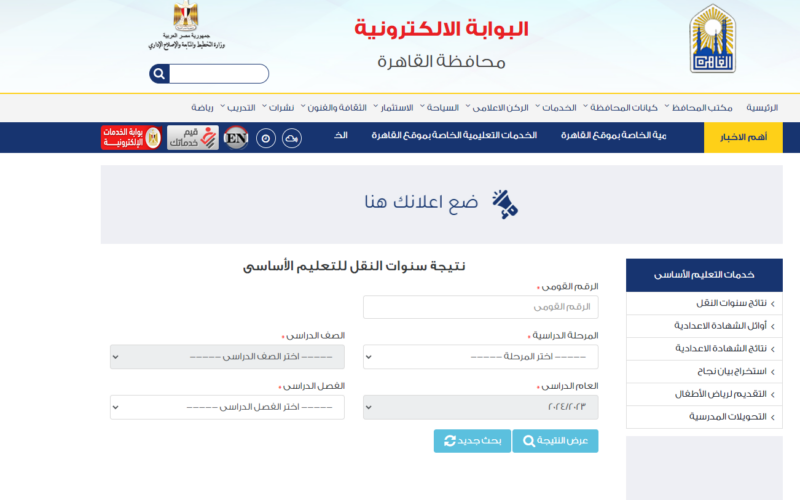Open the 'الفصل الدراسى' semester dropdown
This screenshot has width=800, height=500.
coord(227,407)
